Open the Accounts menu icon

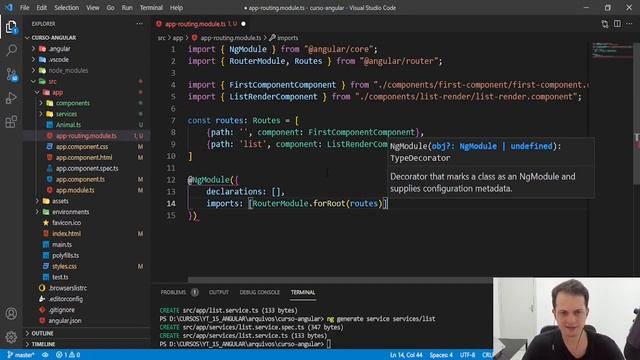11,313
